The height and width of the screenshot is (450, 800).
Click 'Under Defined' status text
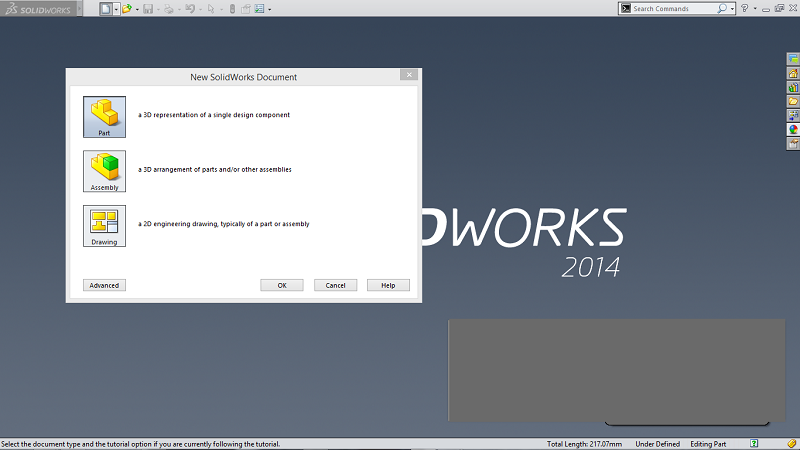(x=657, y=444)
